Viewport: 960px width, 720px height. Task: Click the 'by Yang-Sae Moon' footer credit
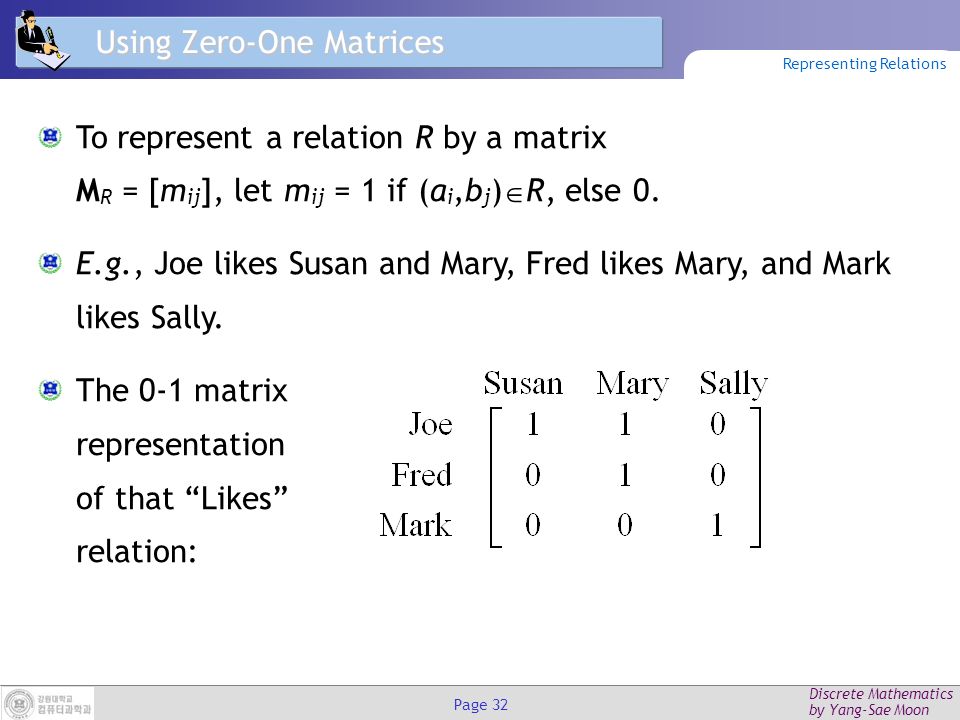(x=869, y=710)
